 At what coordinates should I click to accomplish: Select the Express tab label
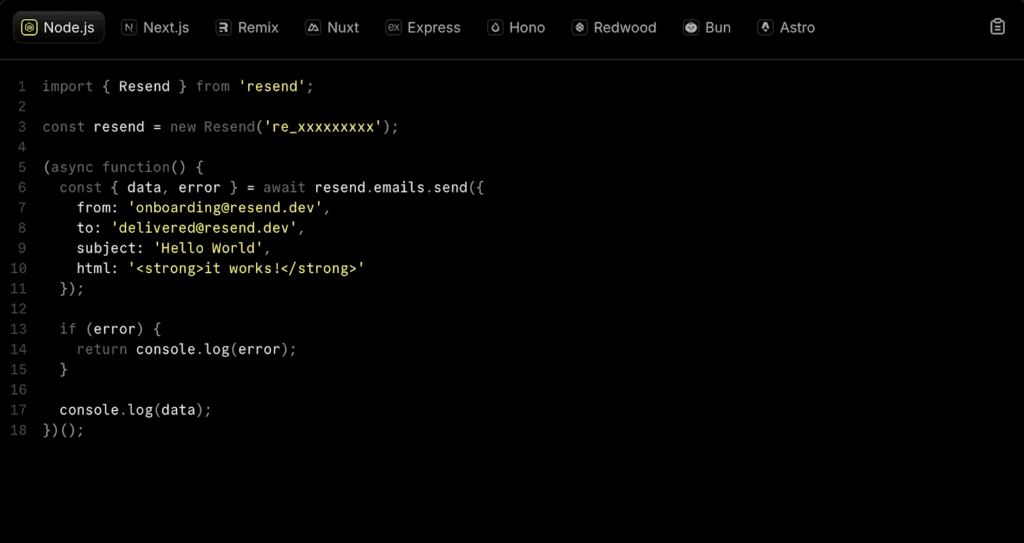434,27
